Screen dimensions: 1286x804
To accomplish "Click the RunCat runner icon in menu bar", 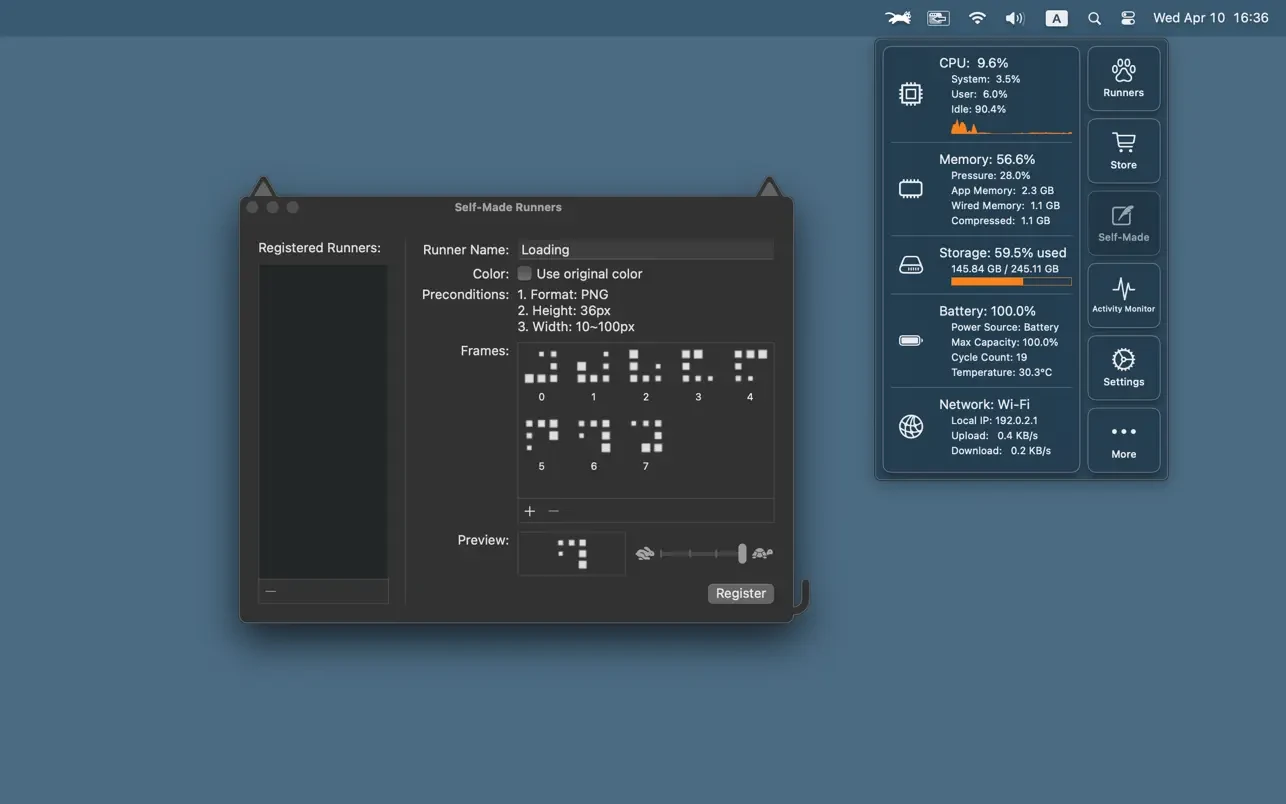I will point(898,18).
